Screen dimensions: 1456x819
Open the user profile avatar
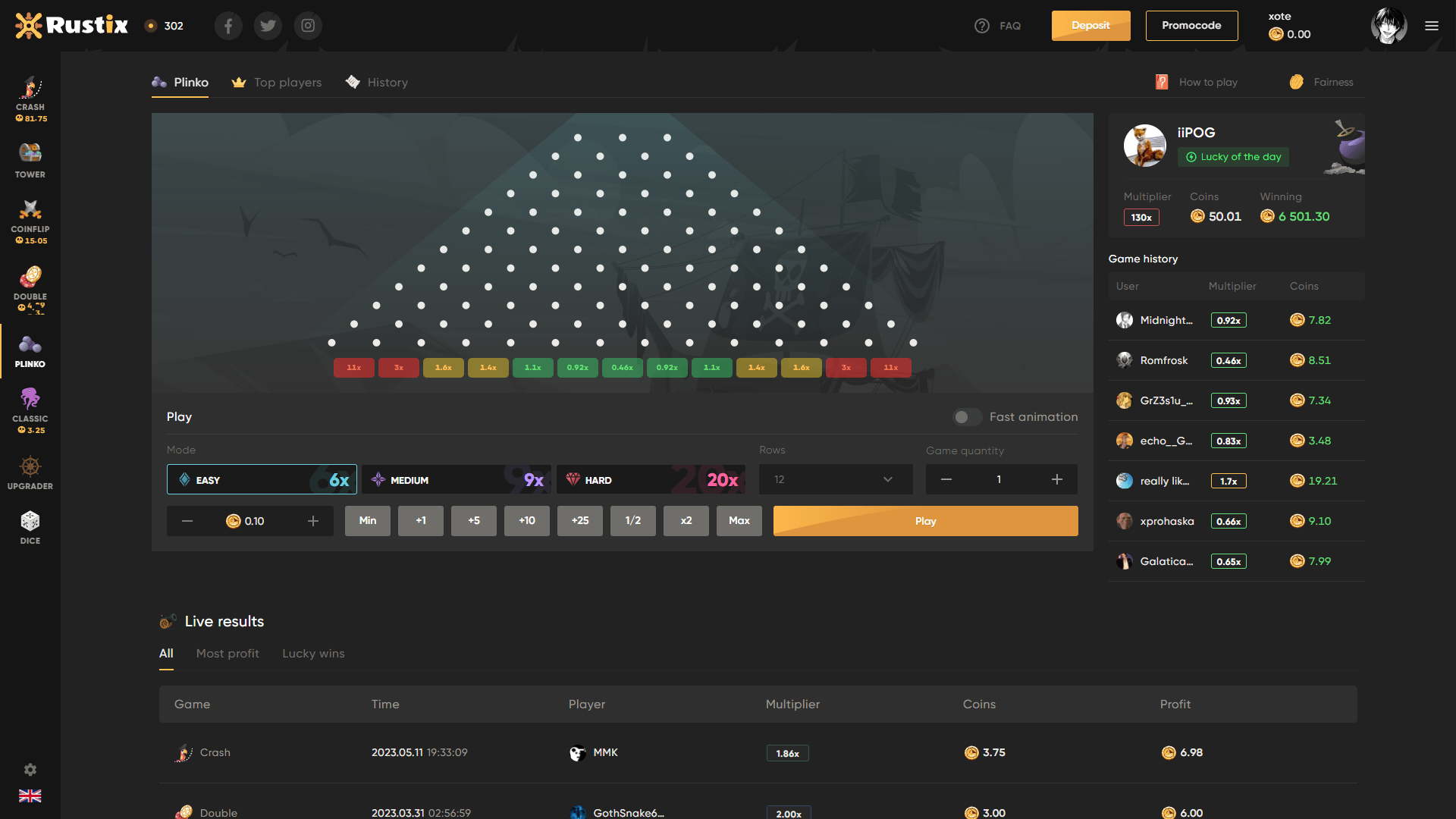(1389, 26)
